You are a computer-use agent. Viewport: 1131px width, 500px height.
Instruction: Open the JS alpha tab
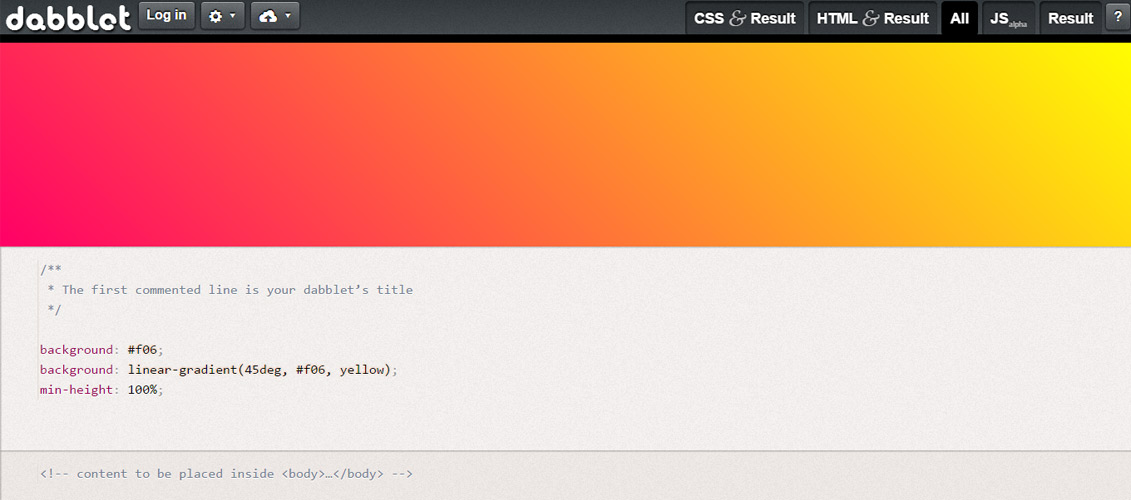pyautogui.click(x=1008, y=19)
